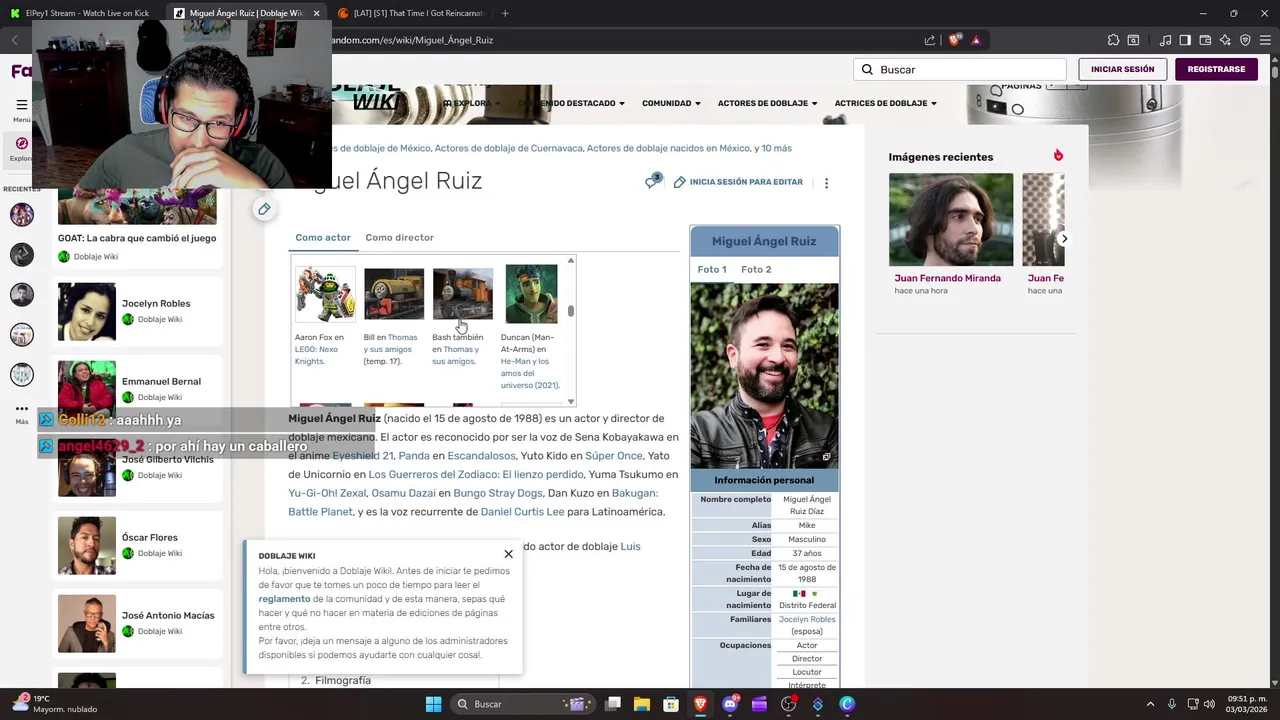
Task: Open the Bungo Stray Dogs link
Action: pos(498,493)
